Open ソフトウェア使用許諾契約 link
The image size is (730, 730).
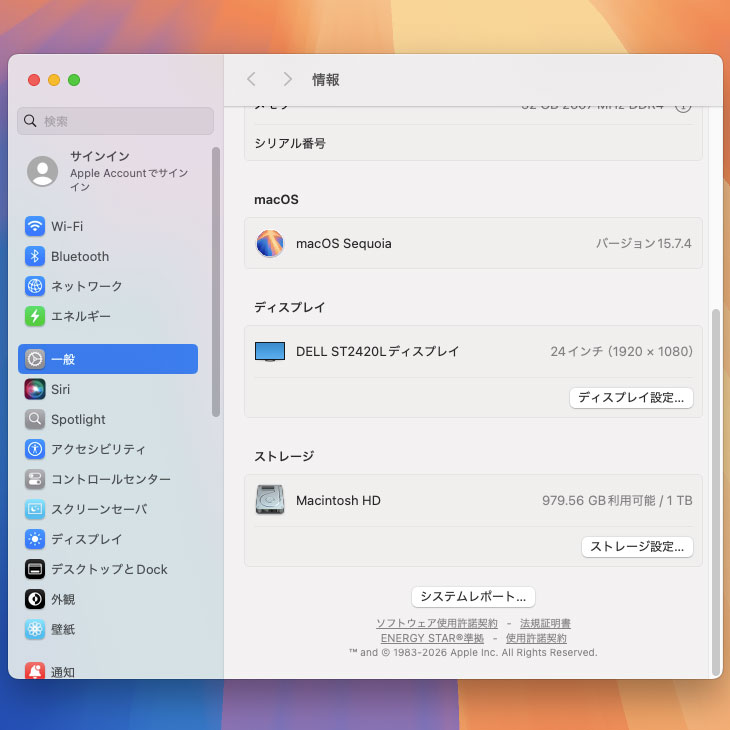point(436,624)
